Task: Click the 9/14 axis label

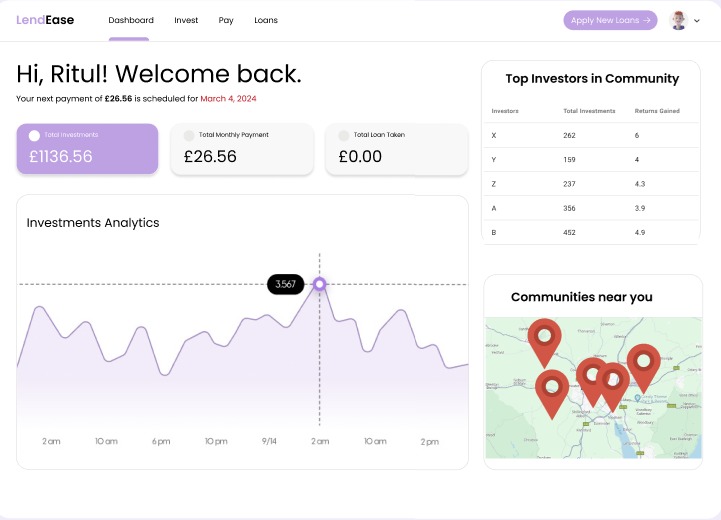Action: 269,441
